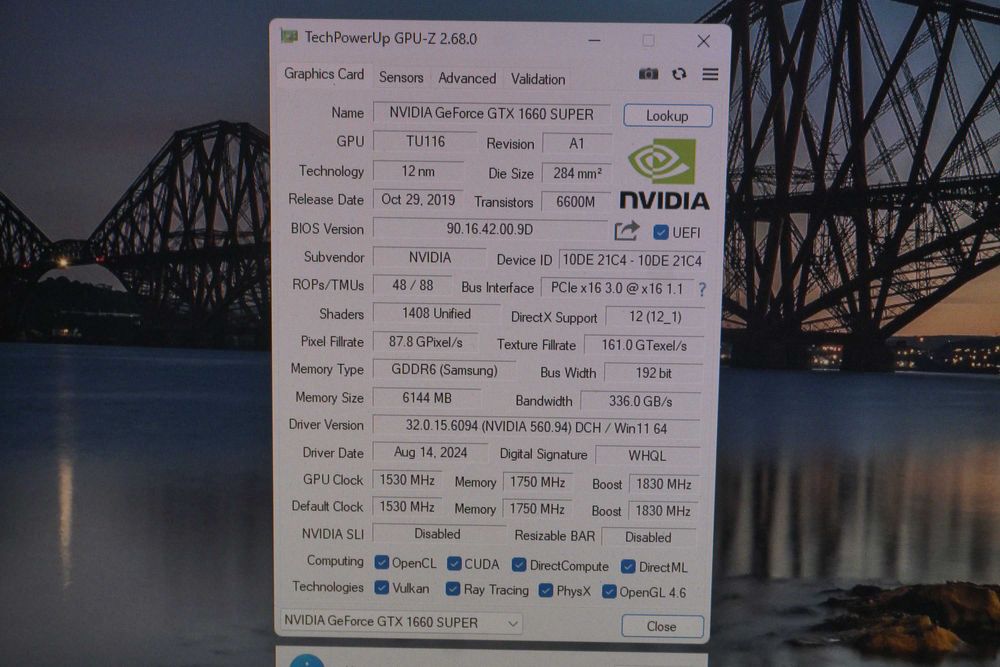The image size is (1000, 667).
Task: Click the Resizable BAR value Disabled
Action: click(x=648, y=537)
